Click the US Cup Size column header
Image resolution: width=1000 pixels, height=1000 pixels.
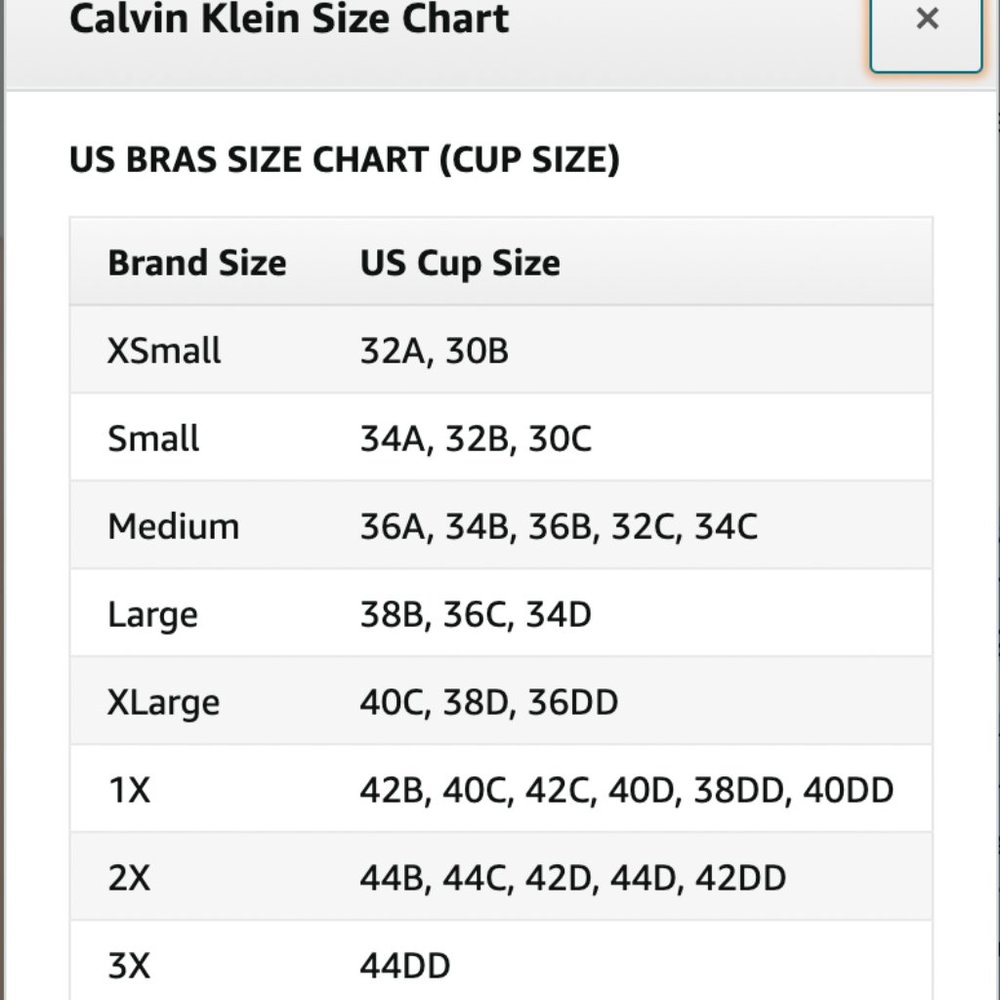pyautogui.click(x=460, y=263)
